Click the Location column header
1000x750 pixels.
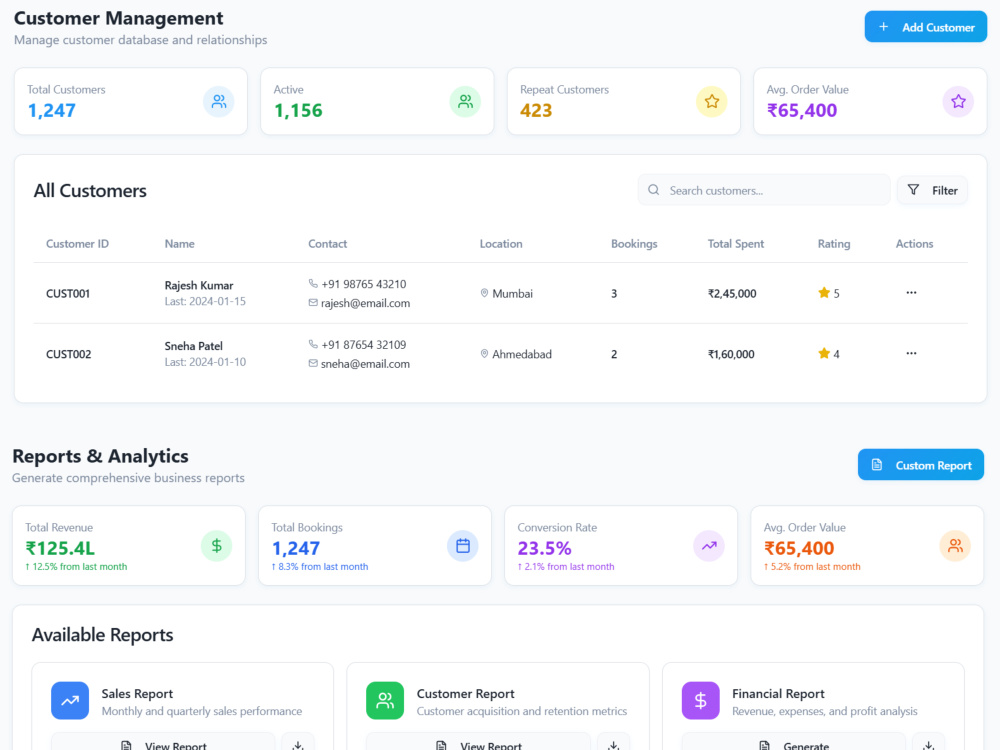click(x=501, y=244)
